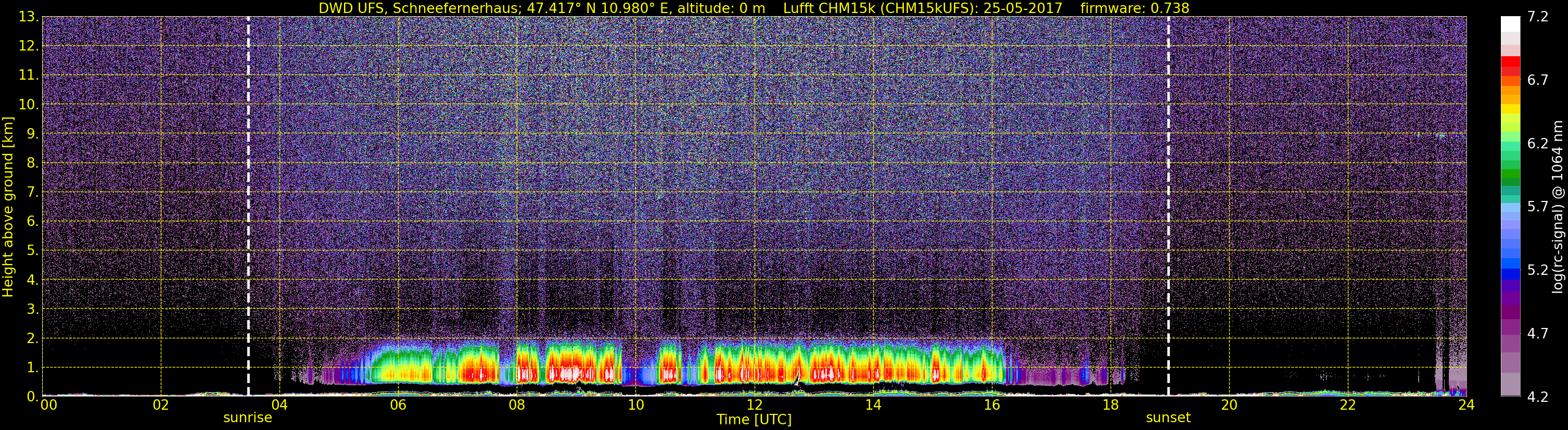Click the 'DWD UFS, Schneefernerhaus' station name in title
Image resolution: width=1568 pixels, height=430 pixels.
click(x=419, y=8)
